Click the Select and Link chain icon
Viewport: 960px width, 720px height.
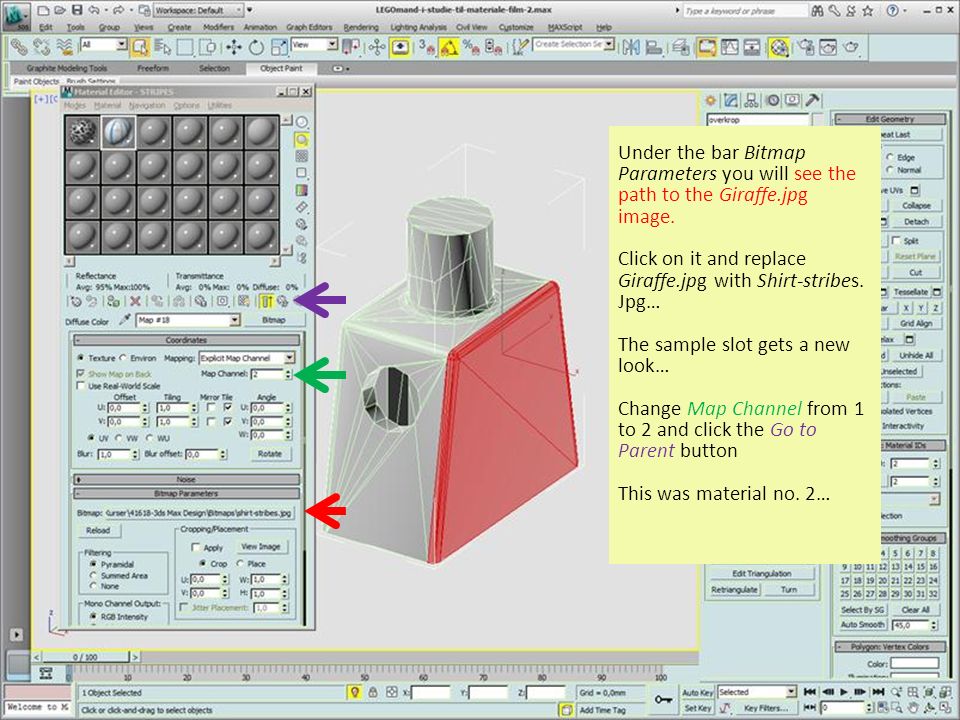[x=19, y=47]
